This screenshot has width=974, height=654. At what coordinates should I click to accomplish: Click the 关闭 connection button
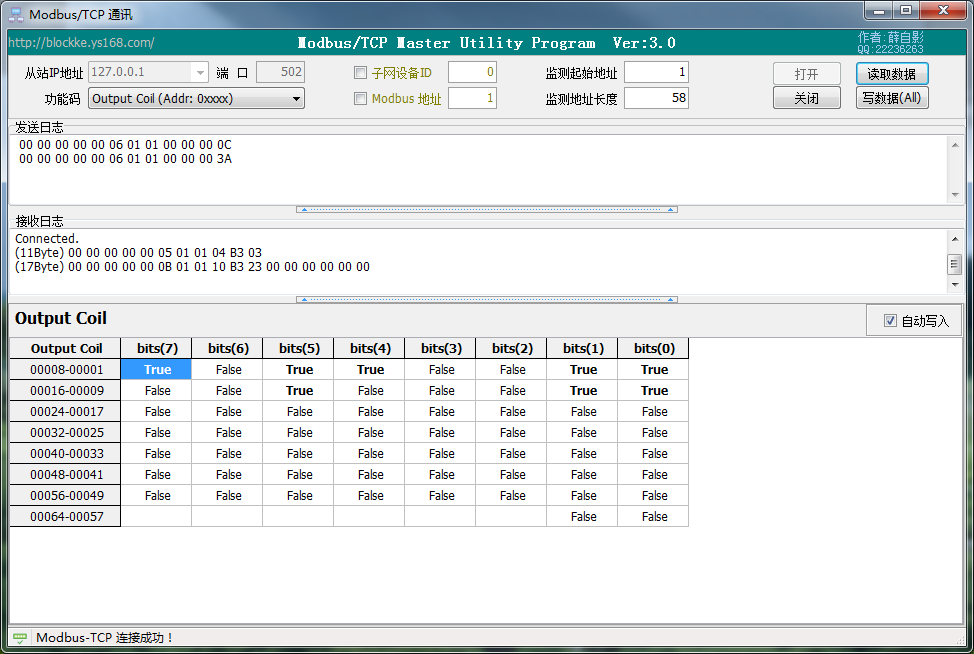click(806, 98)
